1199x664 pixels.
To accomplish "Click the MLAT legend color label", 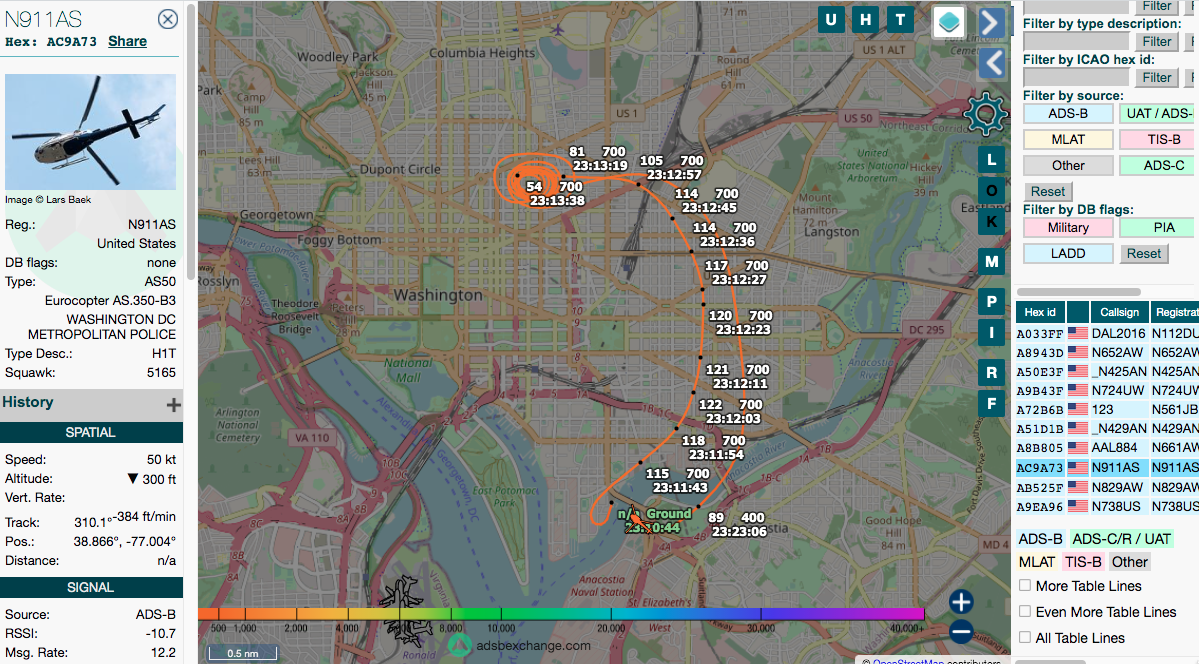I will (x=1037, y=562).
